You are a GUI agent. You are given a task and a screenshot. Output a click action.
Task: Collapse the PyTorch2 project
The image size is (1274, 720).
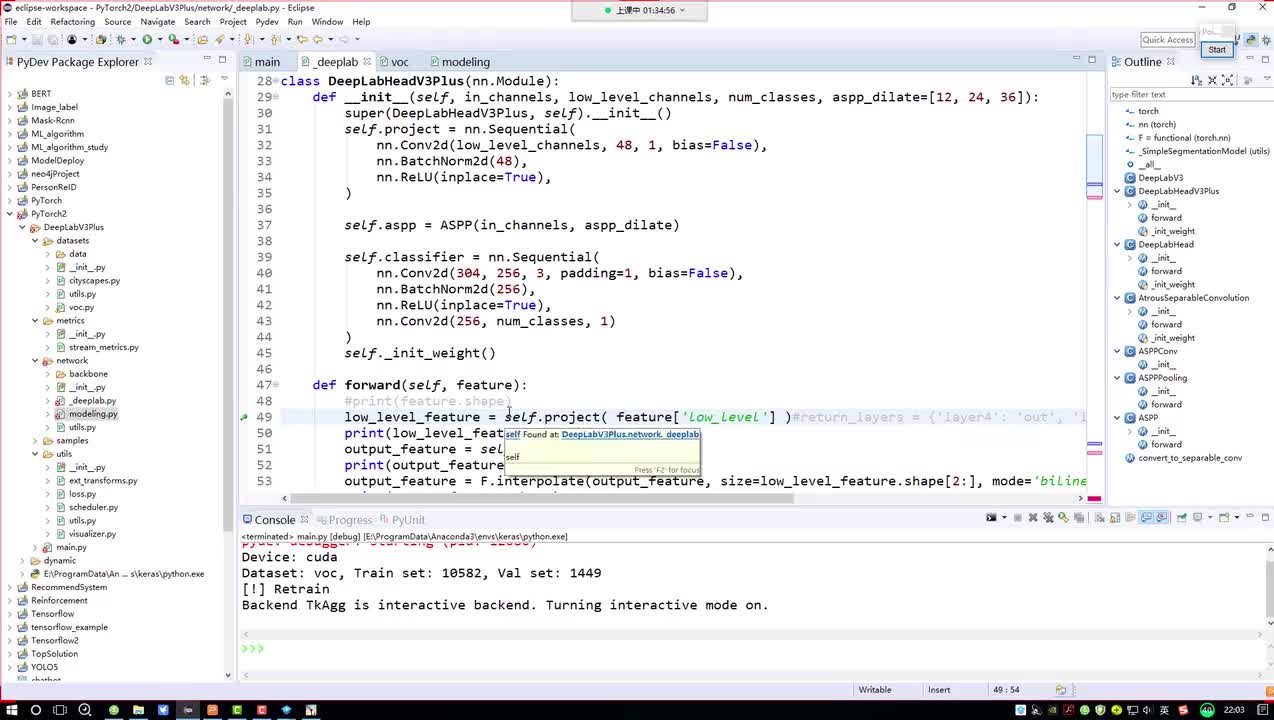pyautogui.click(x=10, y=214)
